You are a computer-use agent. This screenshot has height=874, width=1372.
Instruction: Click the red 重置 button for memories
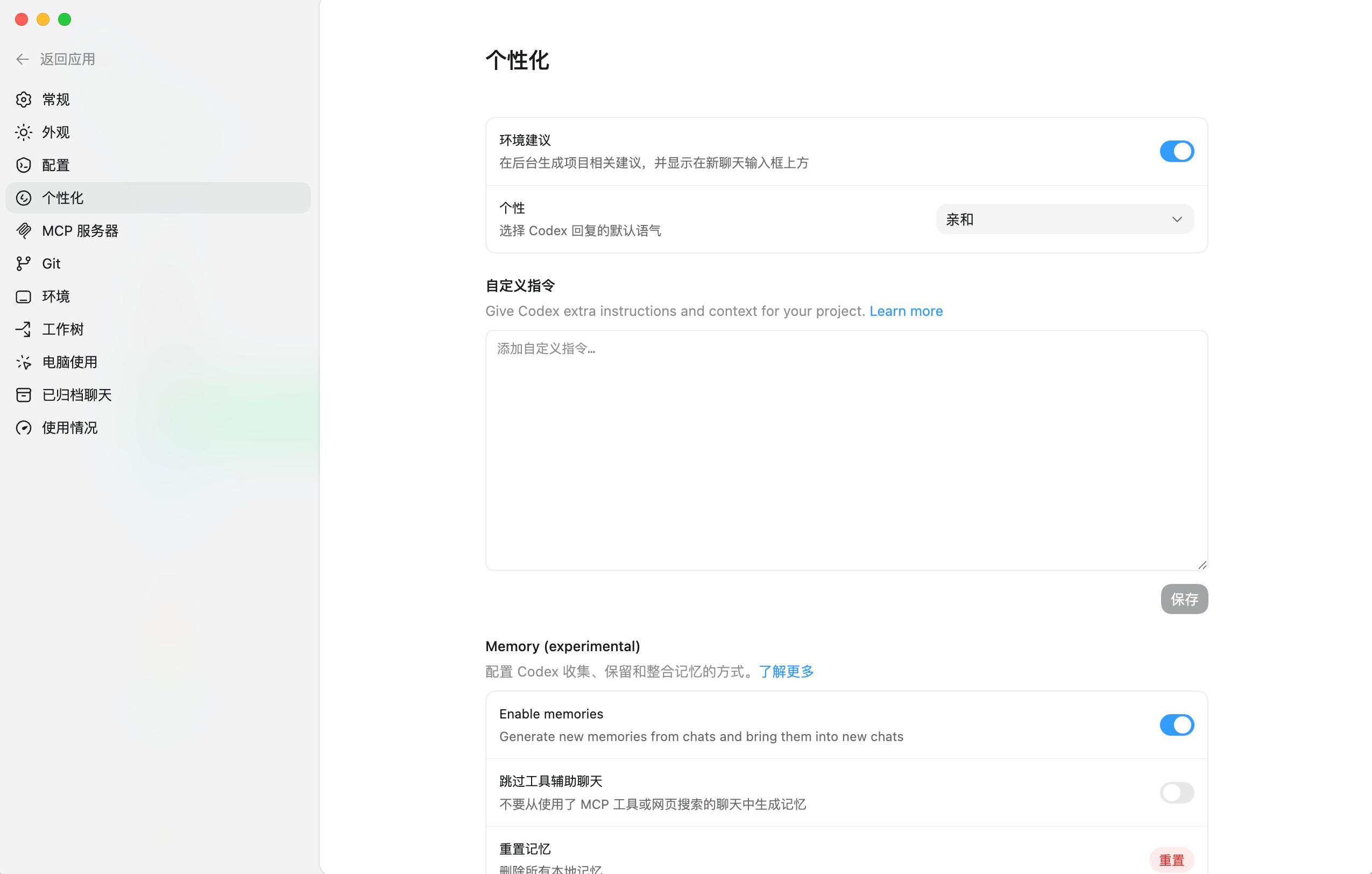1171,860
